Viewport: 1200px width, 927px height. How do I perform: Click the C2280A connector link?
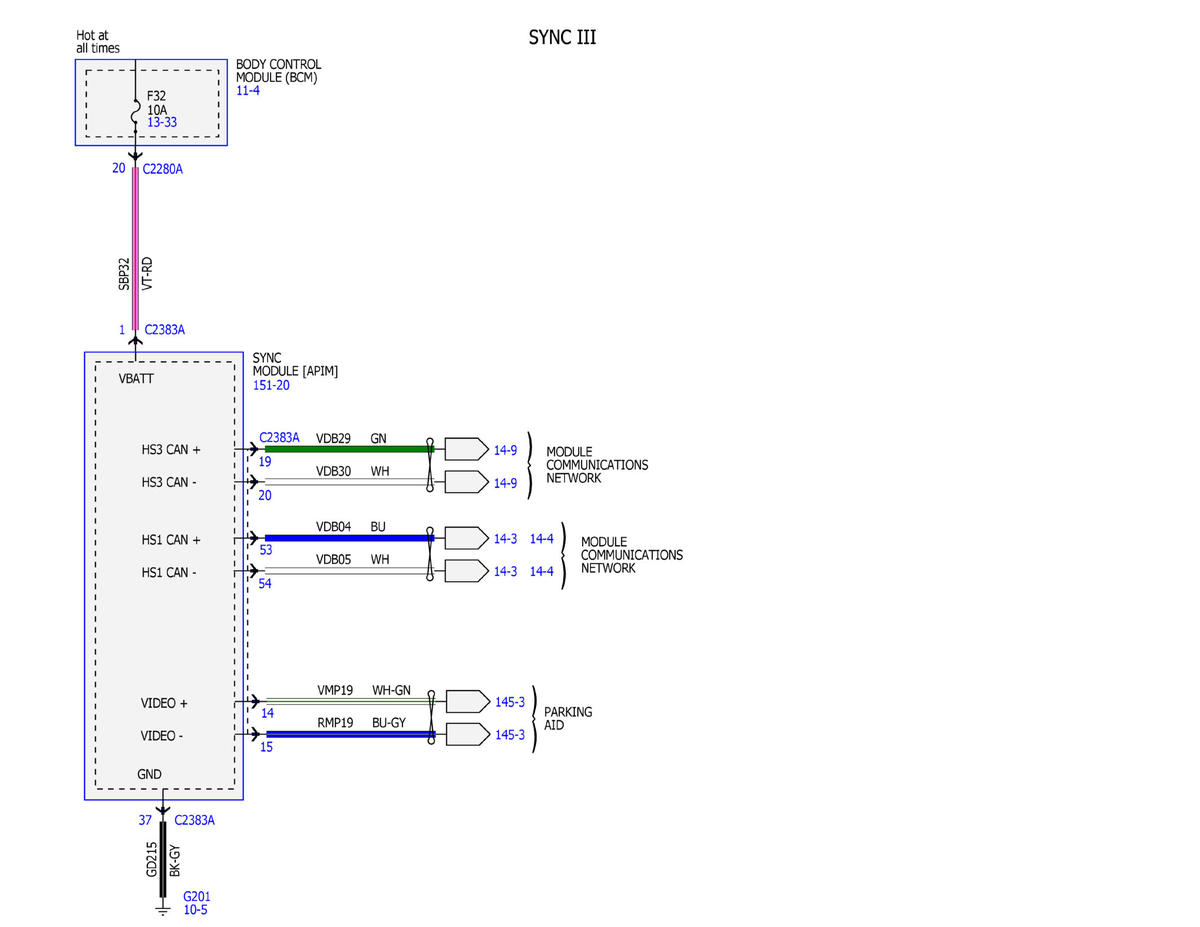coord(163,169)
